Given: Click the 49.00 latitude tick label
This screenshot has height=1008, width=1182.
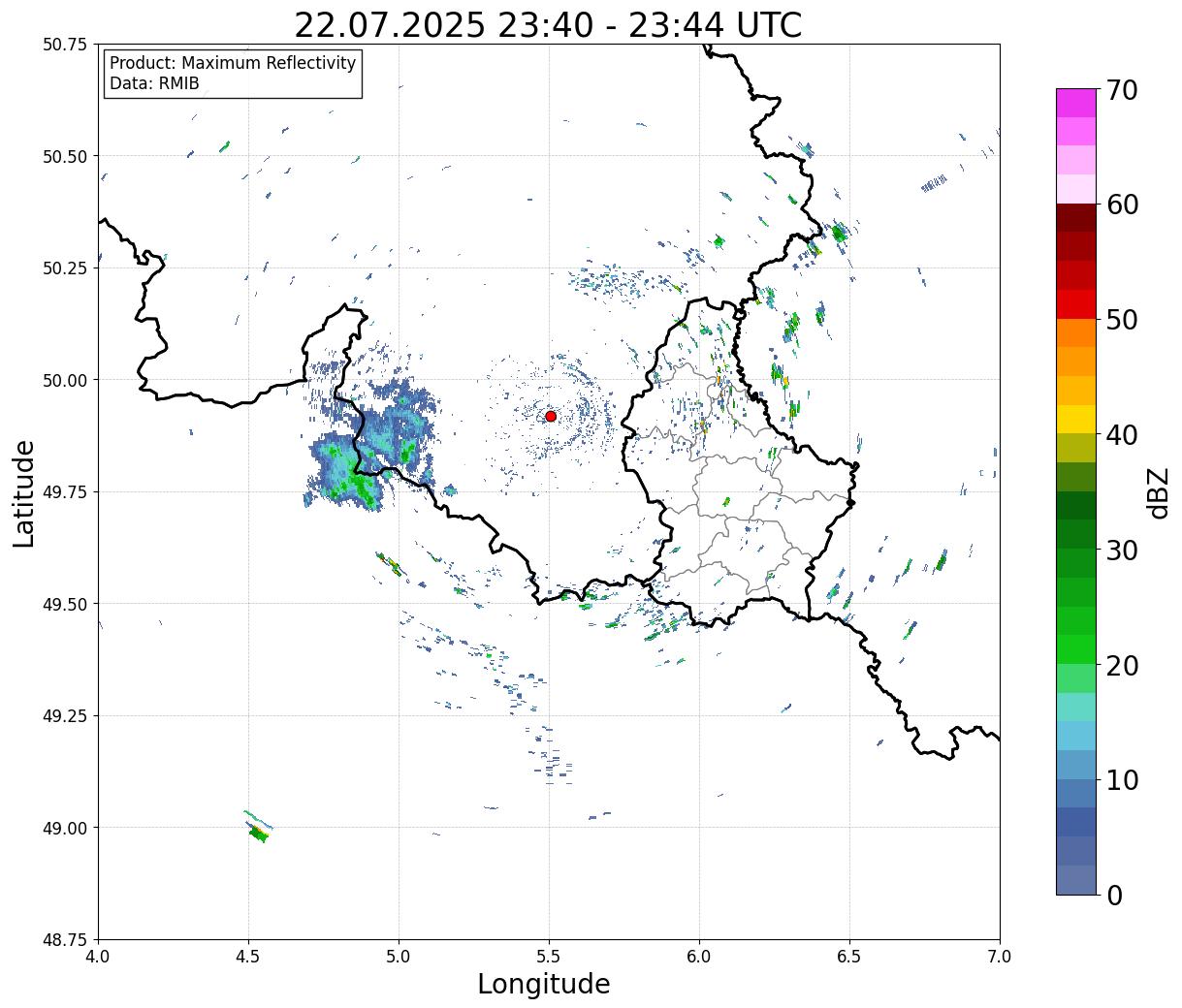Looking at the screenshot, I should pos(65,828).
